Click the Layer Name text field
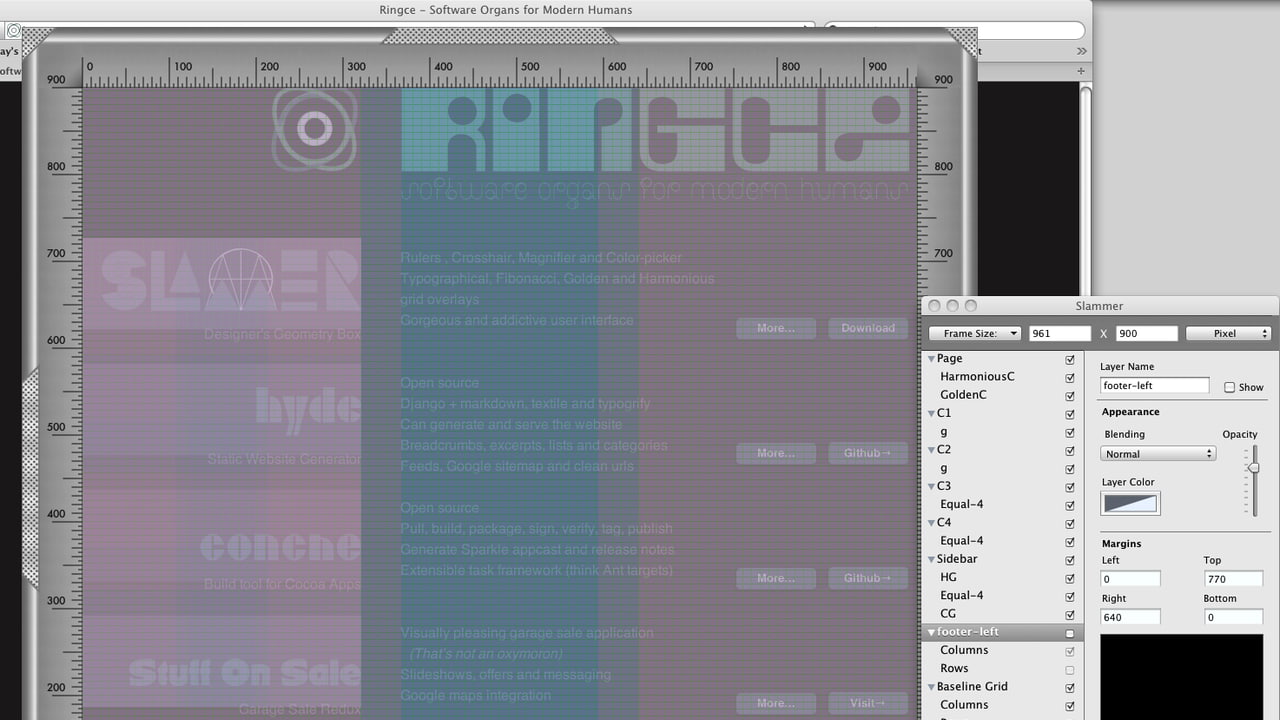 [1155, 386]
